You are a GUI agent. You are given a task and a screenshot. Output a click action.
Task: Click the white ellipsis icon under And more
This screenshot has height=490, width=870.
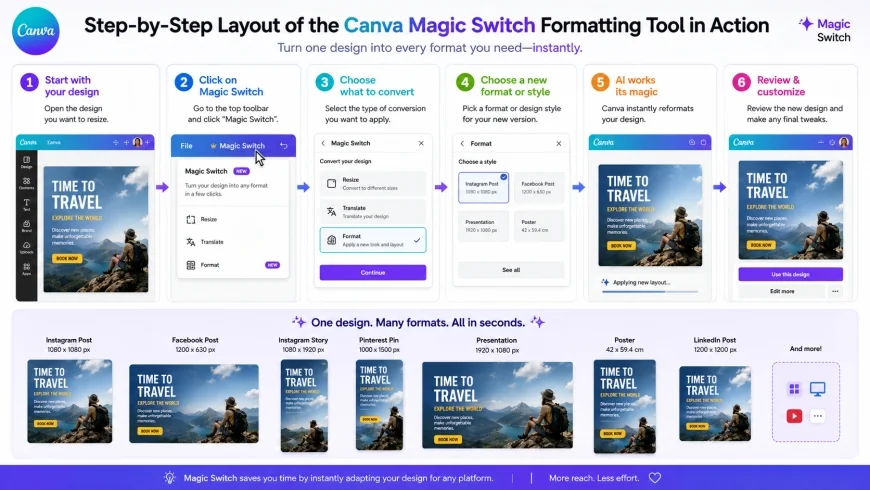pyautogui.click(x=817, y=416)
